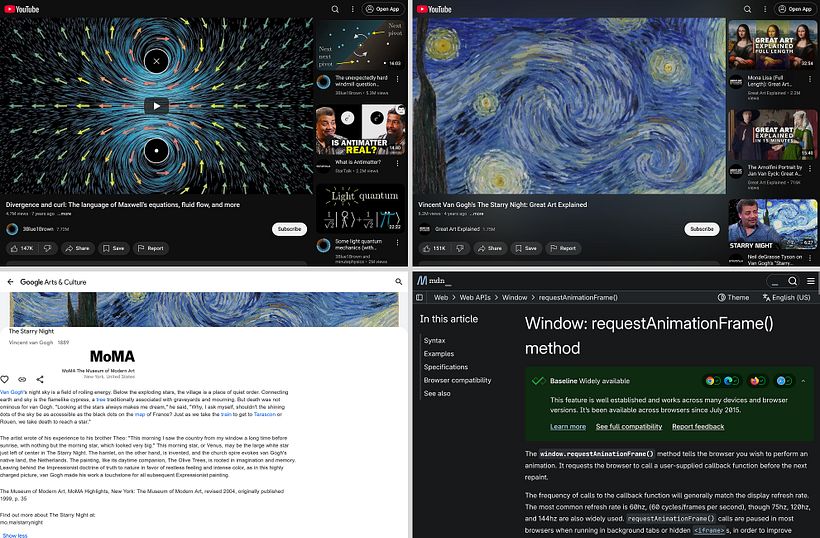
Task: Open options for the Arnolfini Portrait video
Action: pos(810,169)
